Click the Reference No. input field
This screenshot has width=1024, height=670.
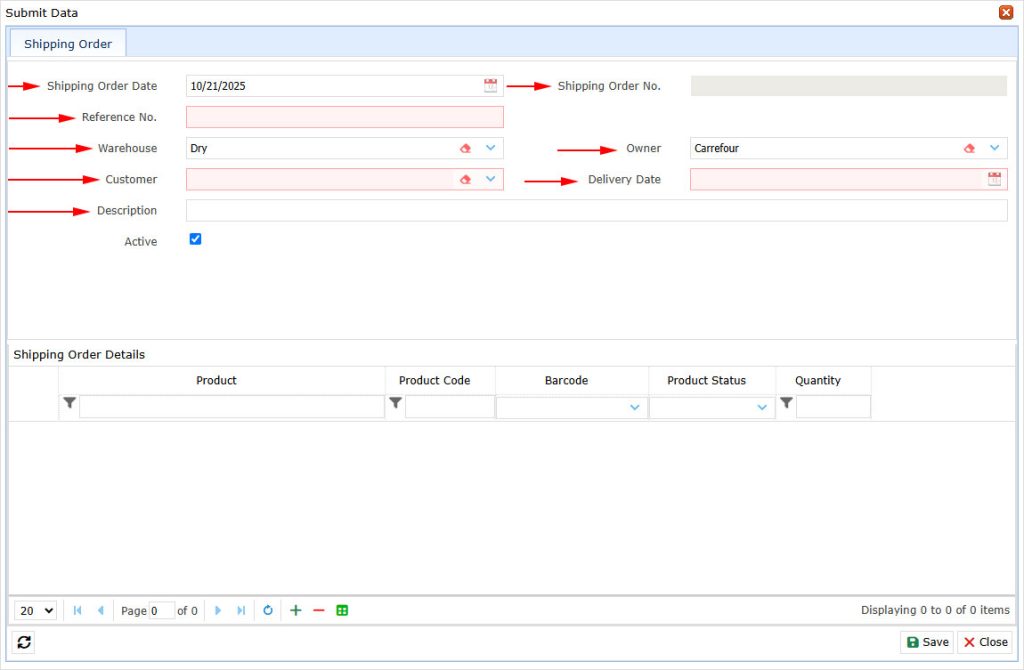click(344, 117)
